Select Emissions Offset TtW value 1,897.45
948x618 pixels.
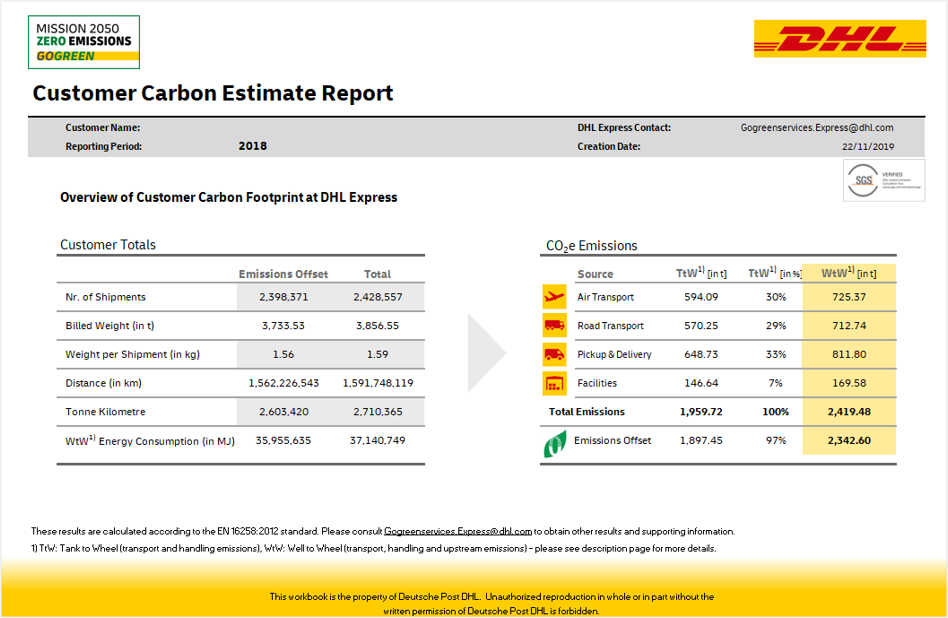pyautogui.click(x=701, y=440)
